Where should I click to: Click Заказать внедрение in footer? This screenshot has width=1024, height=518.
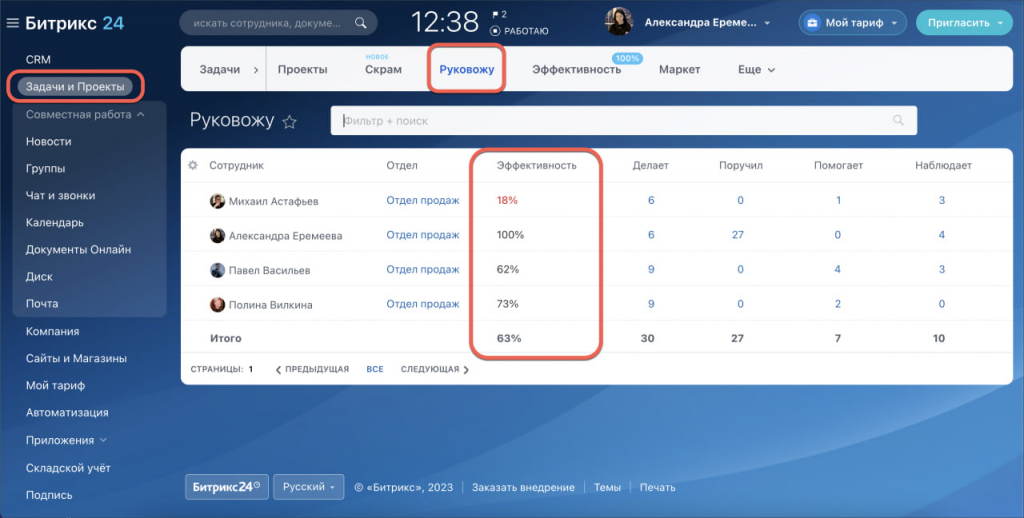[523, 487]
